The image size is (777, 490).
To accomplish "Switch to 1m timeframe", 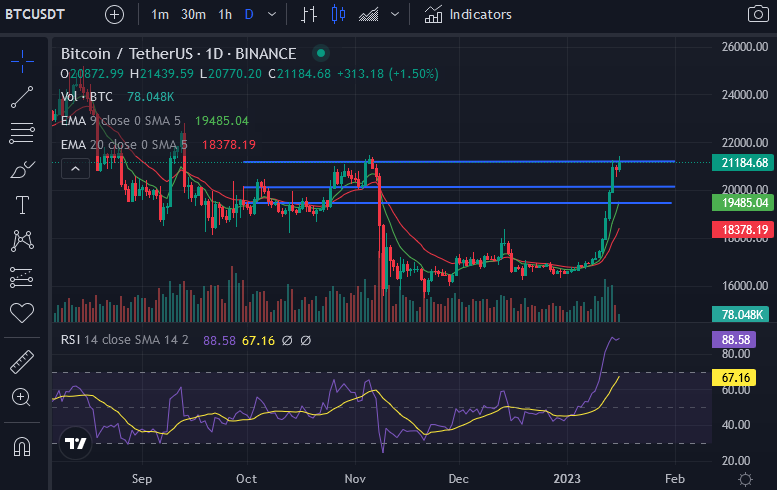I will pos(160,14).
